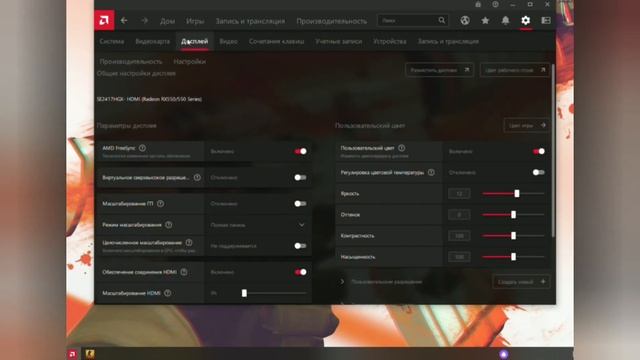Switch to the Система sub-tab
This screenshot has width=640, height=360.
point(111,41)
